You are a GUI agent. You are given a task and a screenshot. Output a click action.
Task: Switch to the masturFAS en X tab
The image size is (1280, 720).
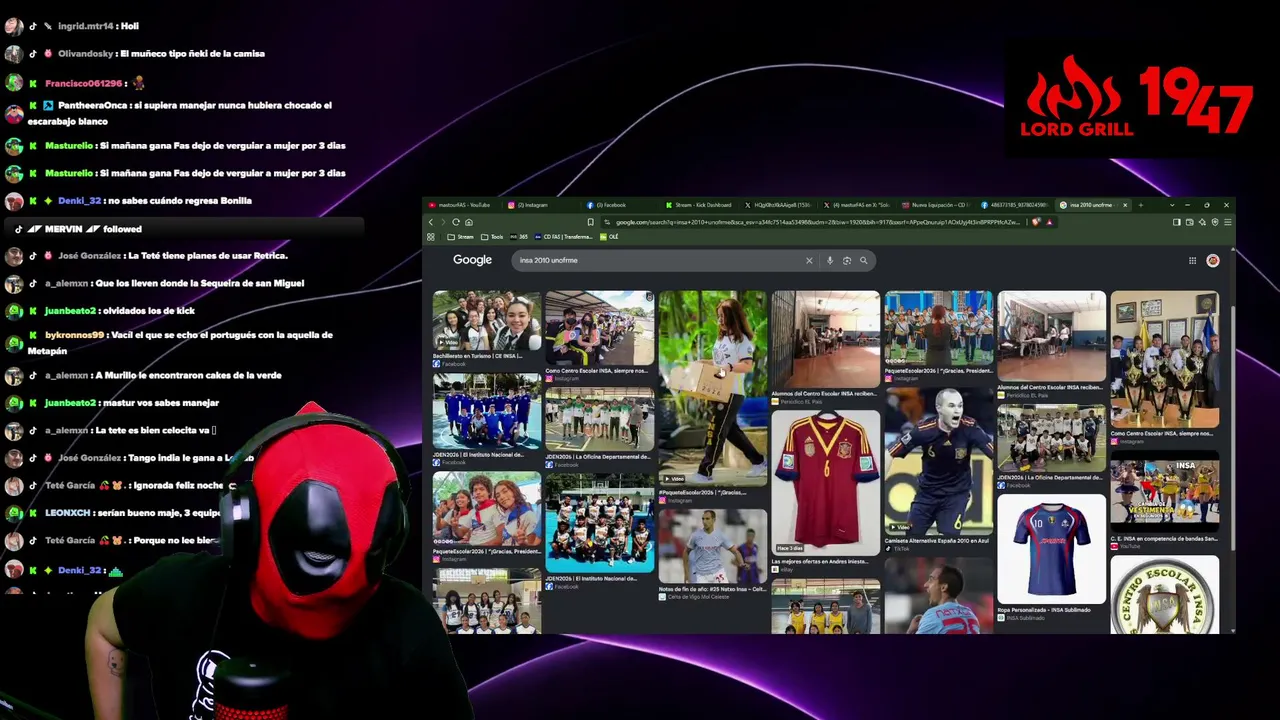[857, 205]
